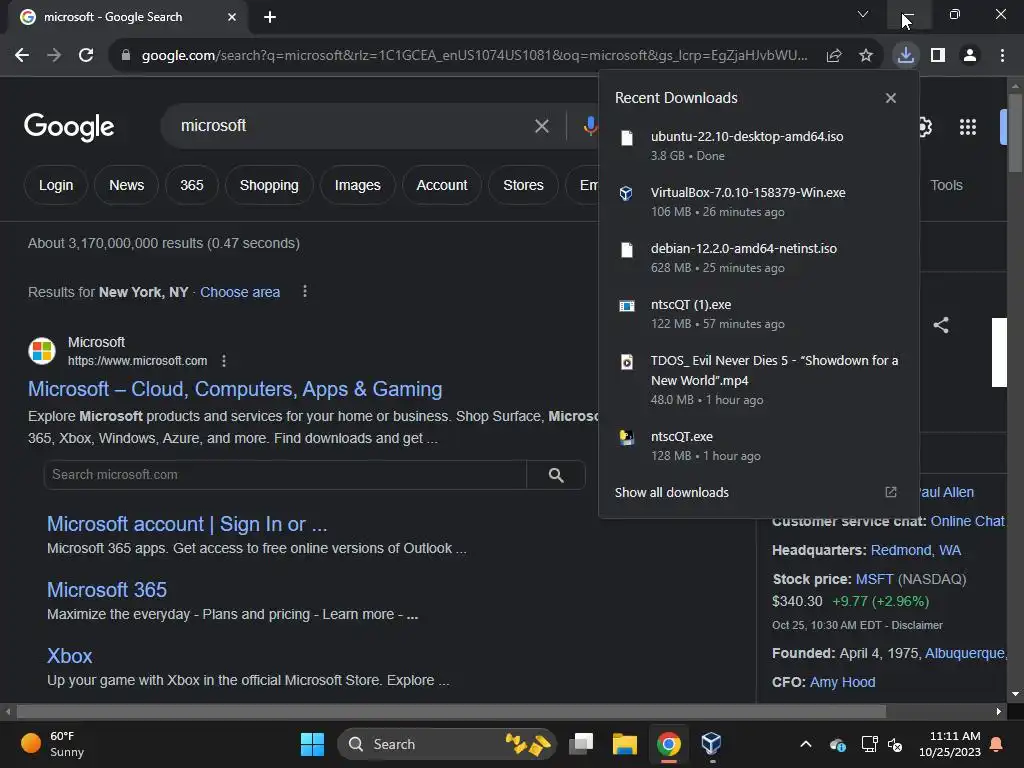Click the MSFT stock ticker link
Image resolution: width=1024 pixels, height=768 pixels.
(874, 579)
